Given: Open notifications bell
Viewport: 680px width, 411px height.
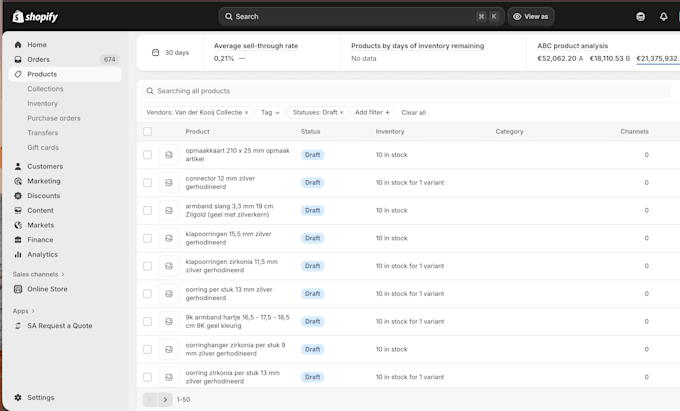Looking at the screenshot, I should pyautogui.click(x=664, y=17).
